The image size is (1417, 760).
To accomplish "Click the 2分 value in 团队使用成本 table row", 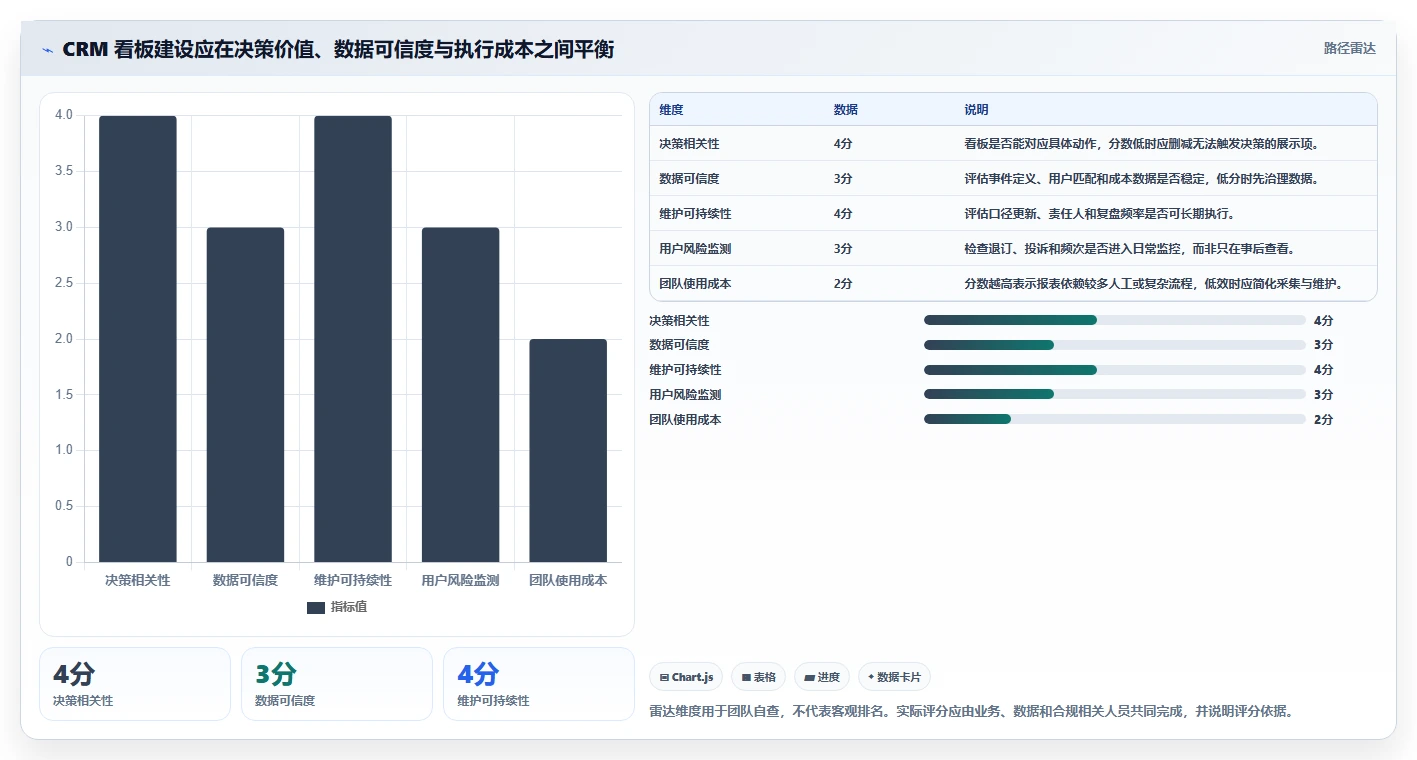I will click(x=843, y=284).
